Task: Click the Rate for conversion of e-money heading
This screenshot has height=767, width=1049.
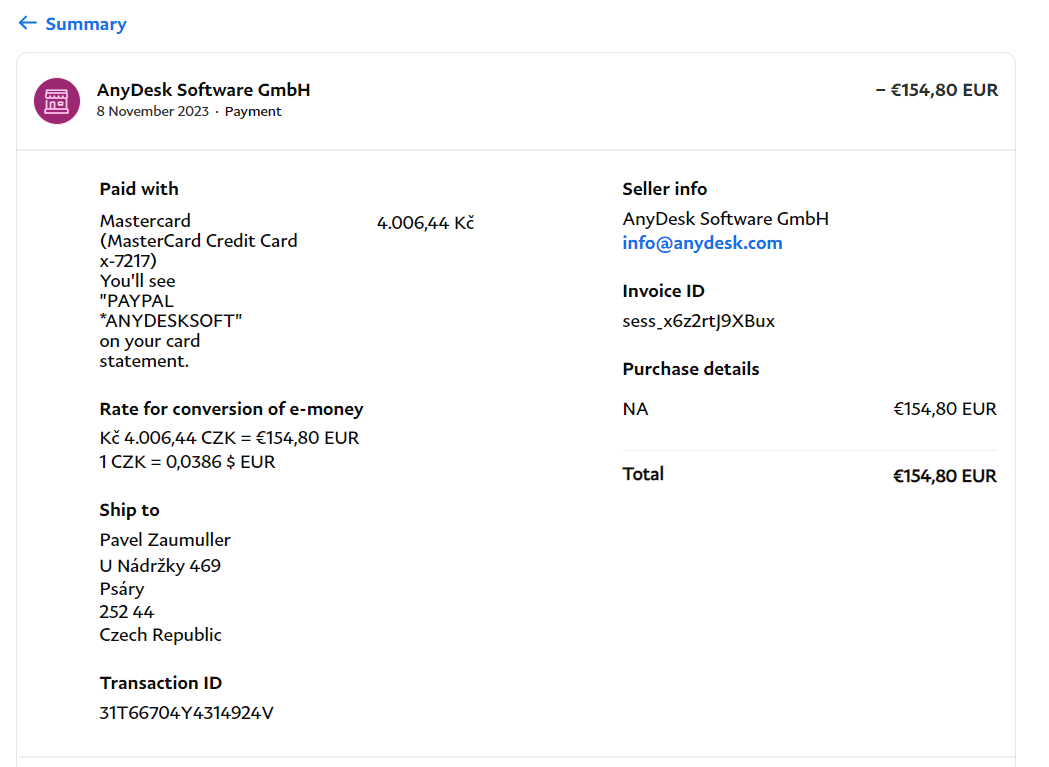Action: [231, 409]
